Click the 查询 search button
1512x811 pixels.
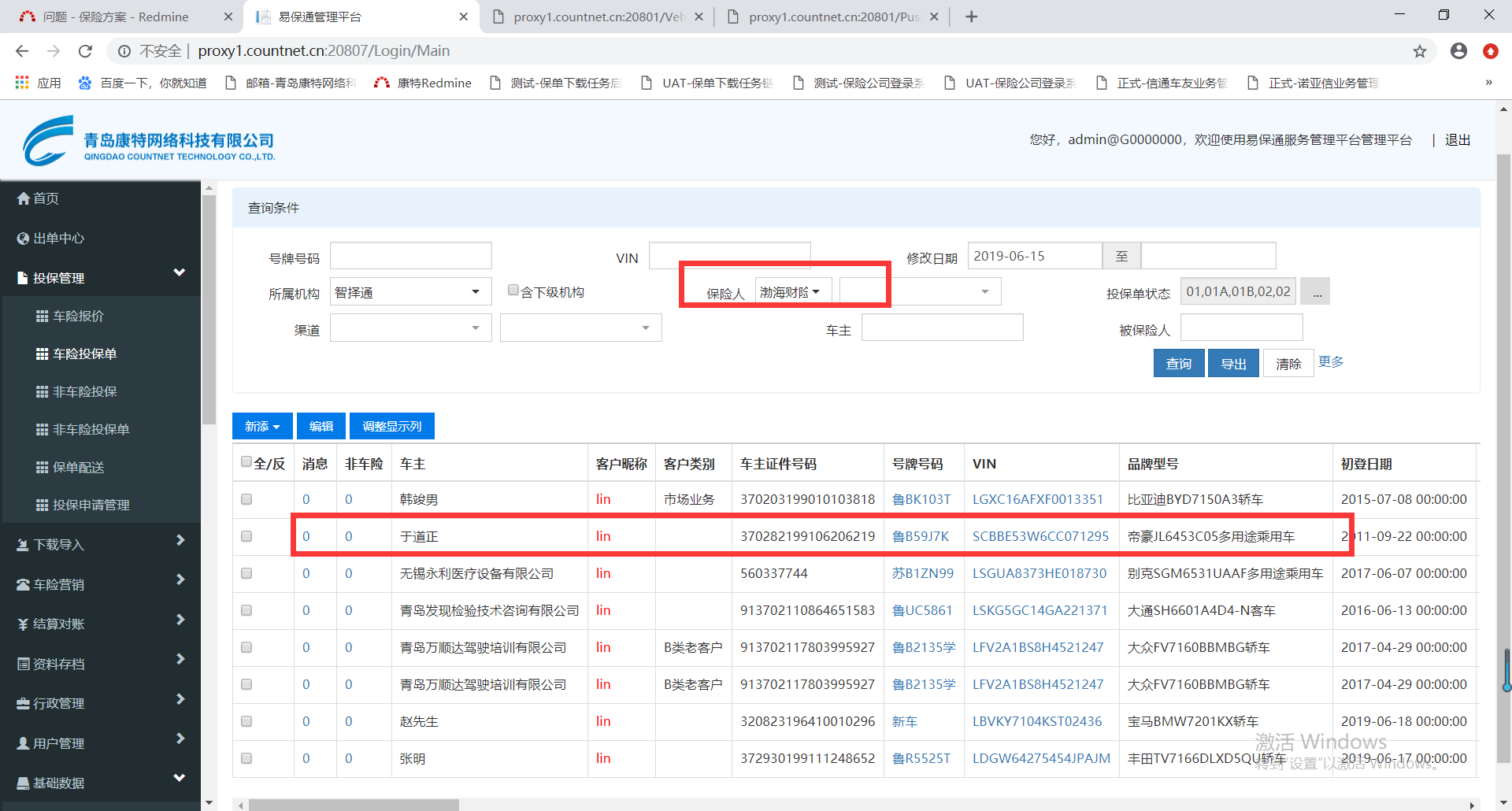[x=1178, y=364]
